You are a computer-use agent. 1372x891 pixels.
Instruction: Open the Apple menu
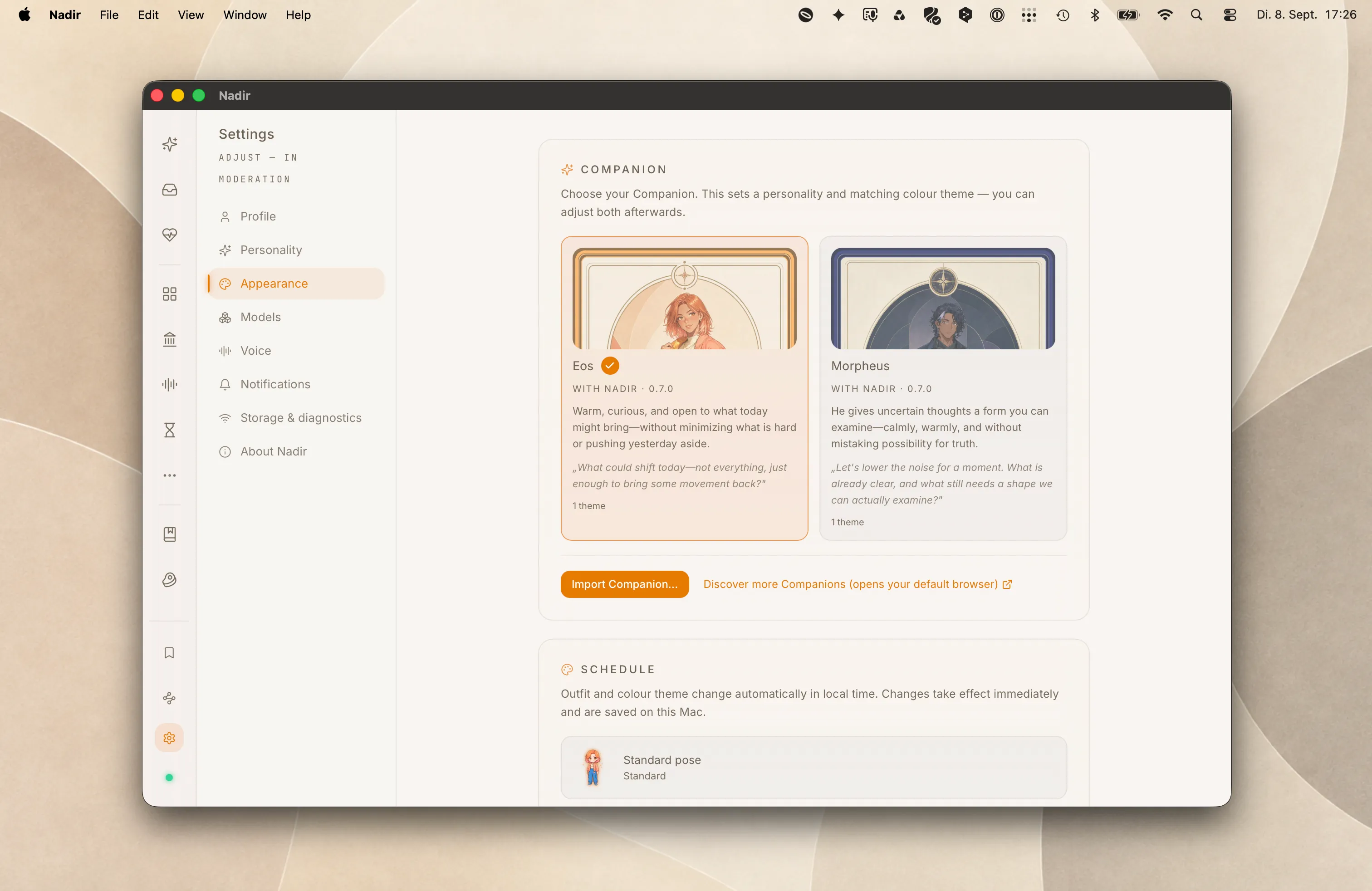24,15
